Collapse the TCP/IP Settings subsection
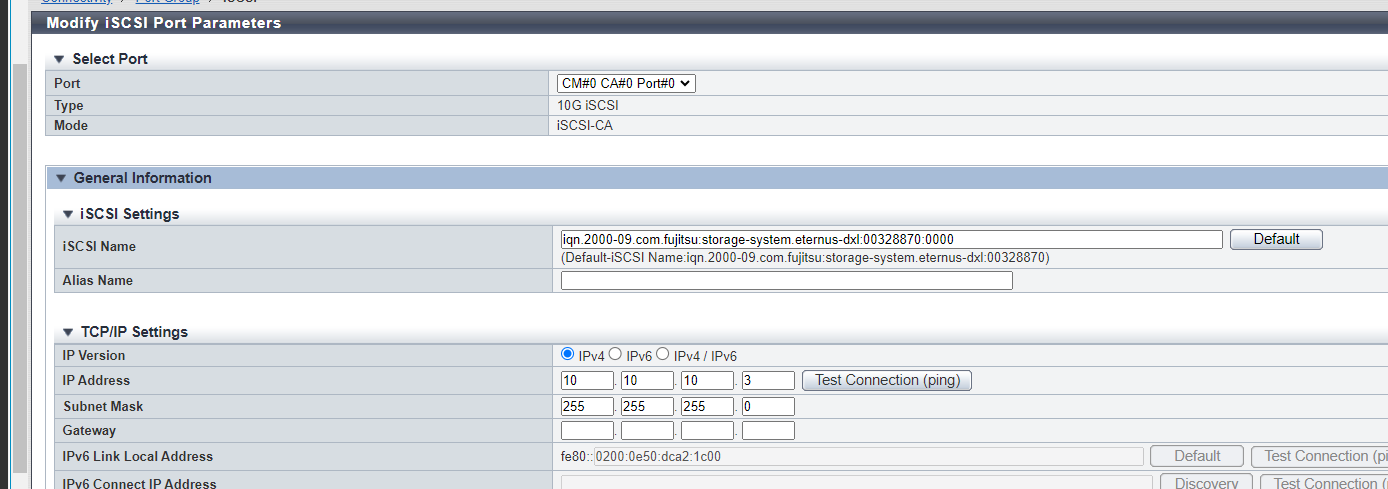 [68, 332]
